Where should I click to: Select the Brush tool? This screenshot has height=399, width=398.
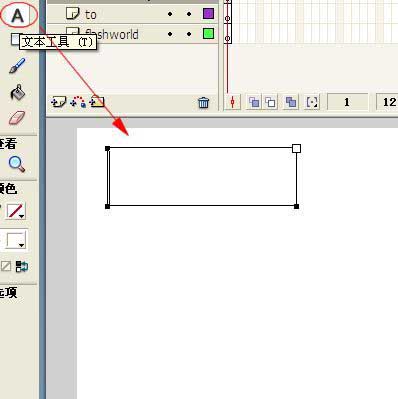[x=17, y=66]
